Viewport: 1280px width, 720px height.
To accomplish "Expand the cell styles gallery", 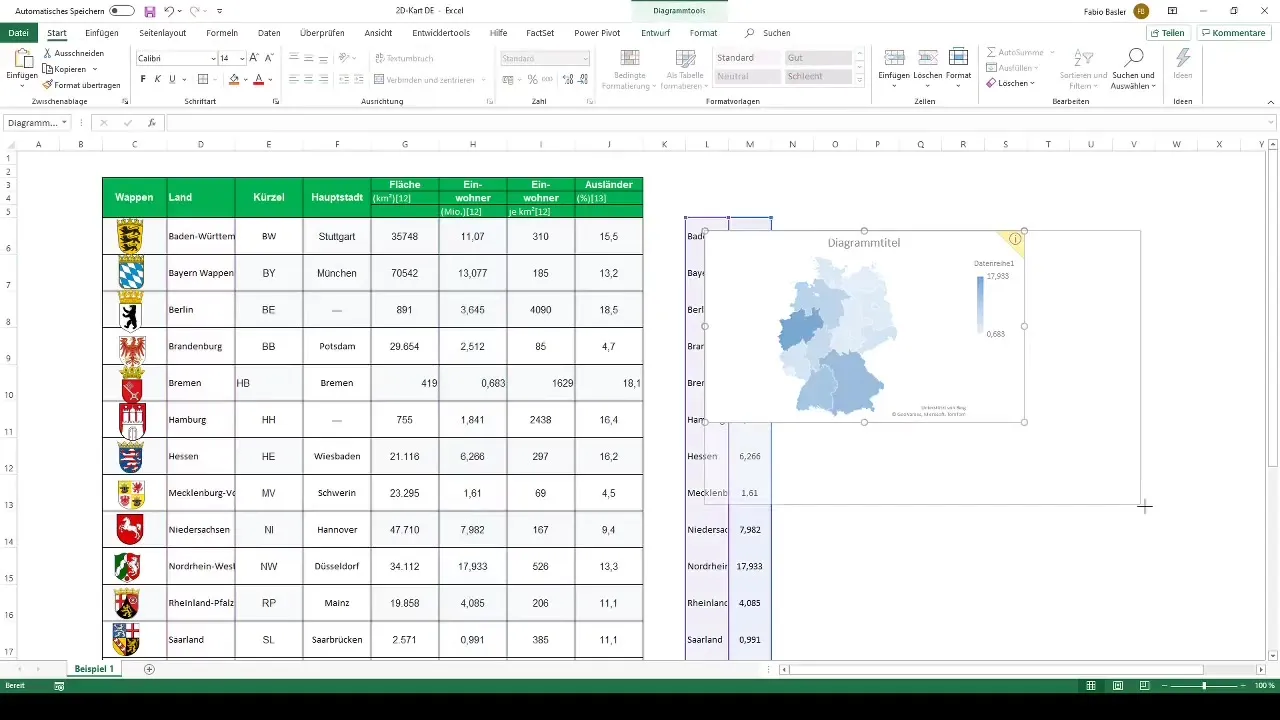I will pyautogui.click(x=860, y=78).
